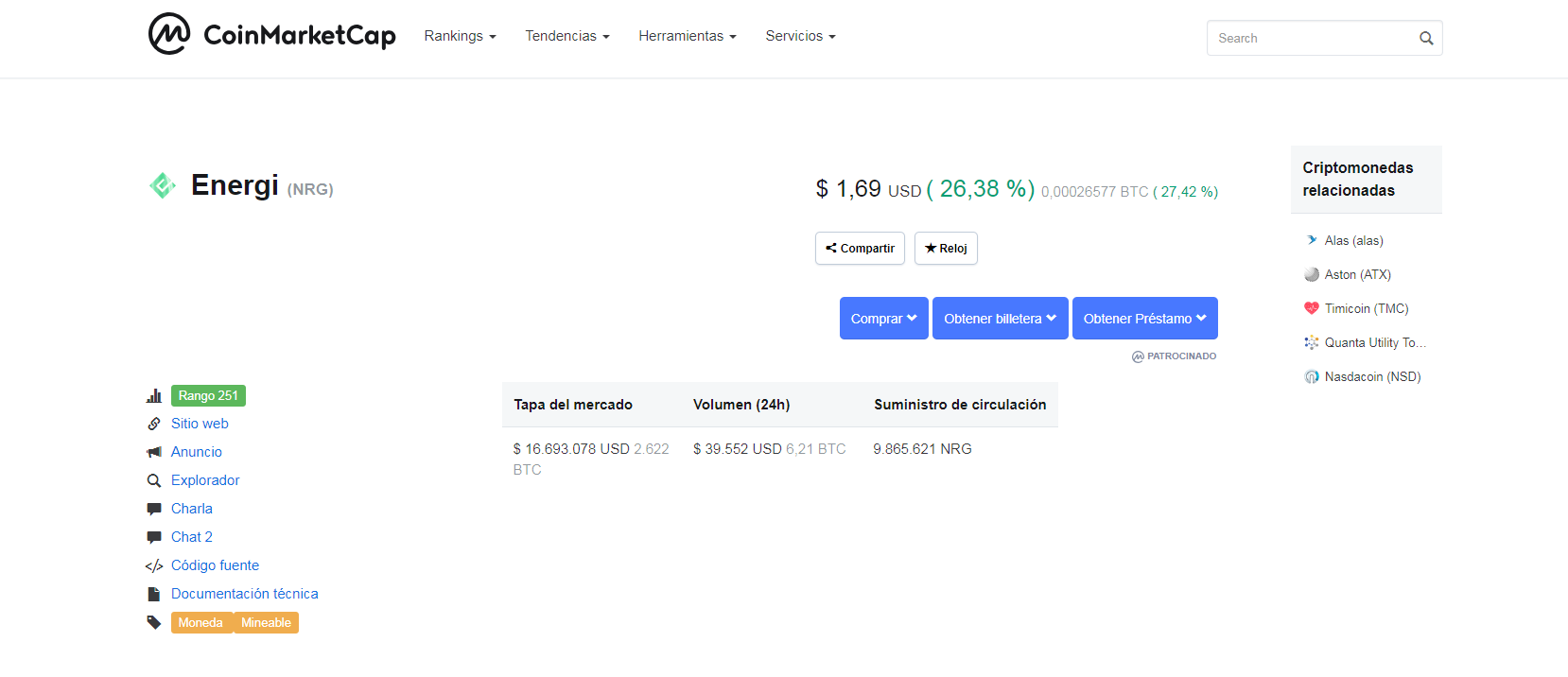The width and height of the screenshot is (1568, 677).
Task: Click the search magnifier icon
Action: click(1426, 39)
